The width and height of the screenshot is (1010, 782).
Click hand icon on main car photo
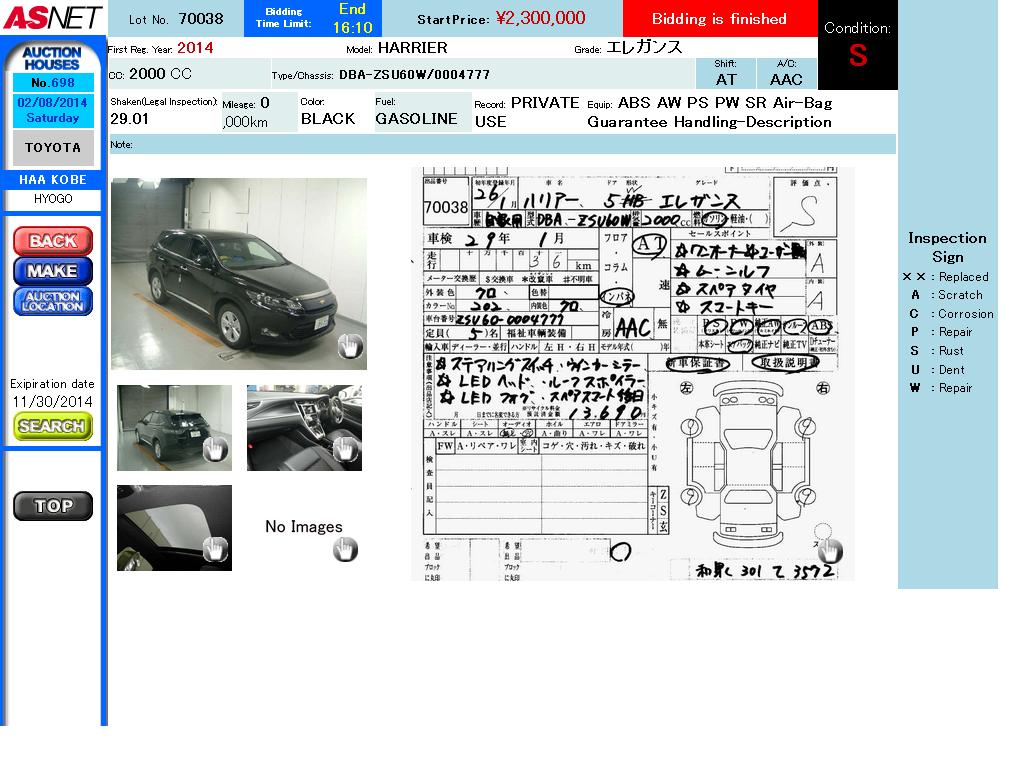(349, 346)
